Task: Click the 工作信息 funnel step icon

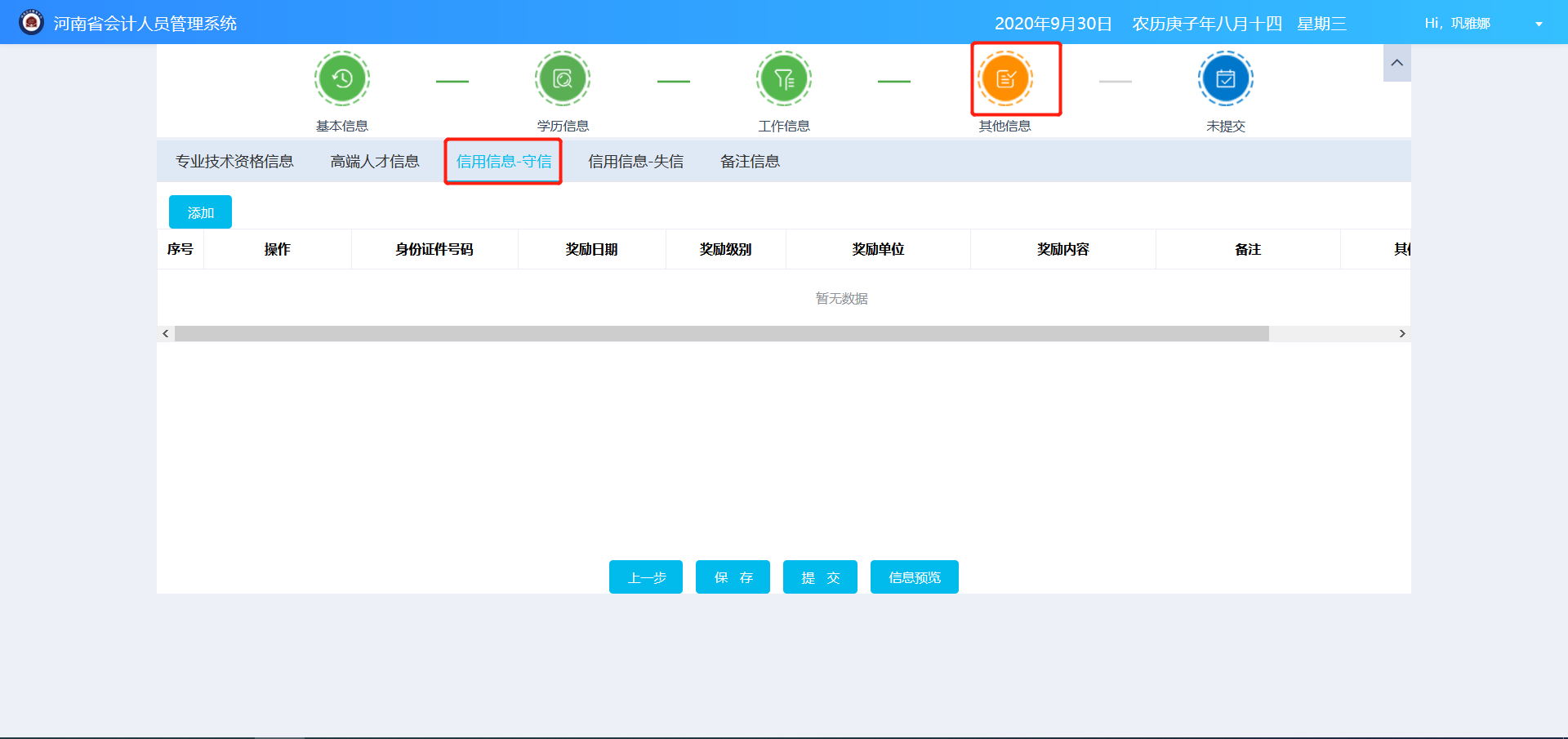Action: (x=783, y=78)
